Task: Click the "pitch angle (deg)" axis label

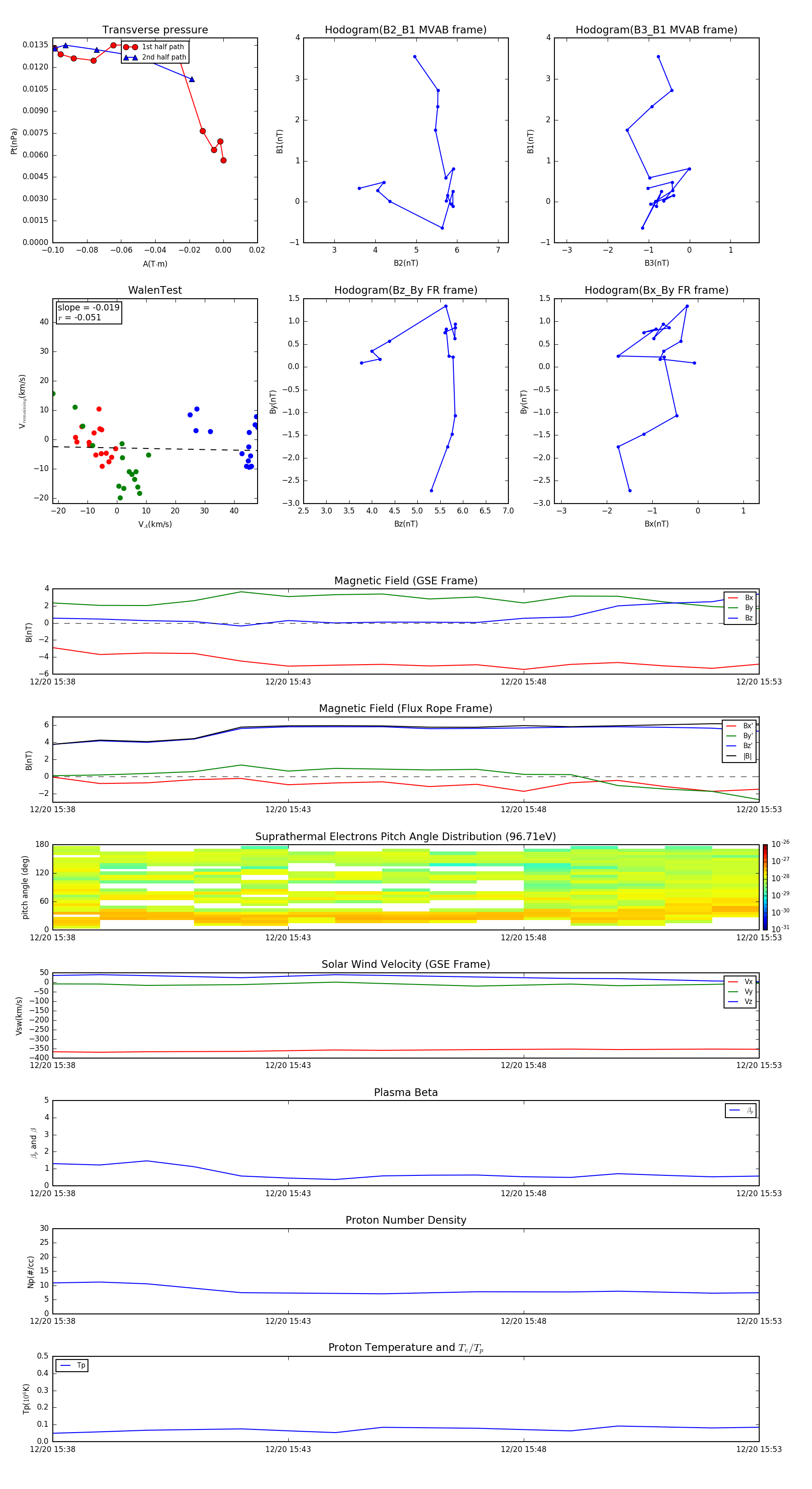Action: [25, 887]
